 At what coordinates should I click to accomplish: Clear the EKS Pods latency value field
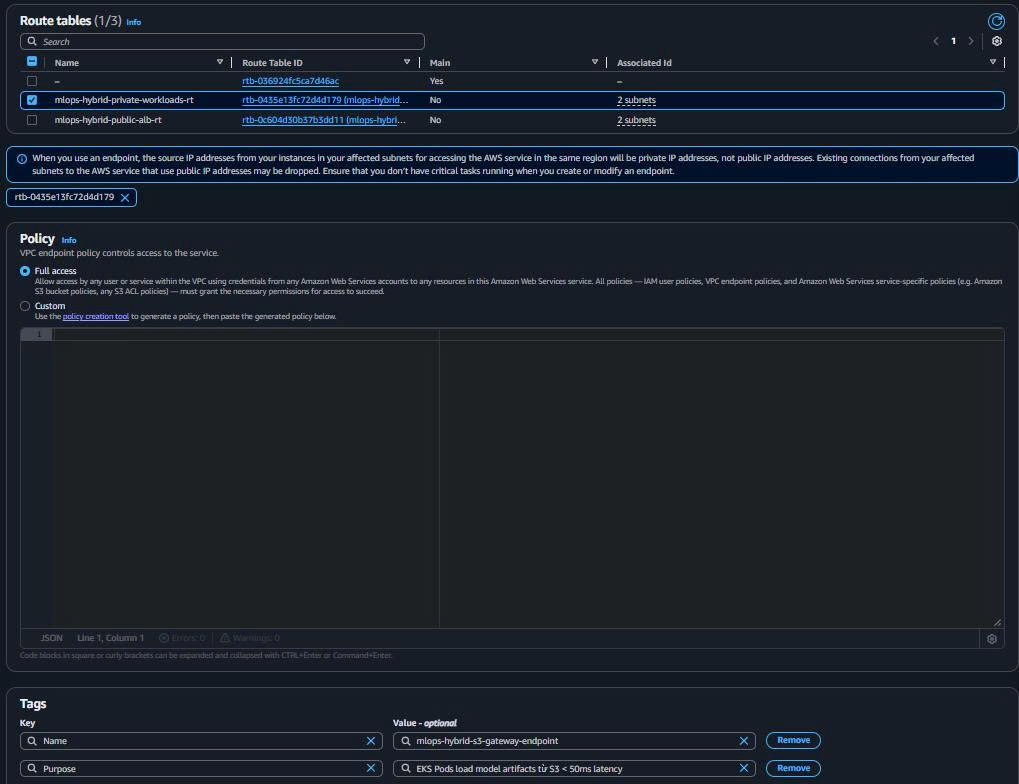(x=743, y=768)
